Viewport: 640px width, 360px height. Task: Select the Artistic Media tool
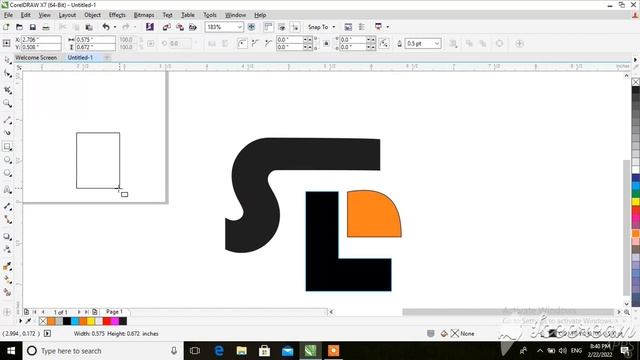(7, 133)
